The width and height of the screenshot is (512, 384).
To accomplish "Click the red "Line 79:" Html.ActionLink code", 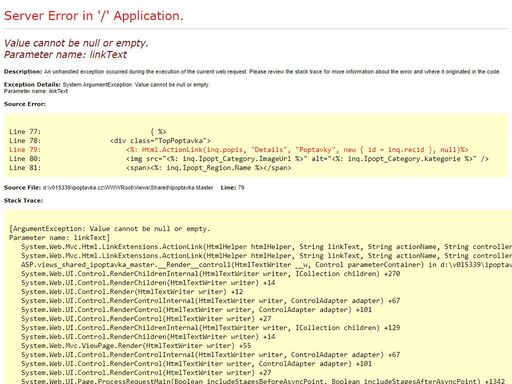I will tap(239, 150).
